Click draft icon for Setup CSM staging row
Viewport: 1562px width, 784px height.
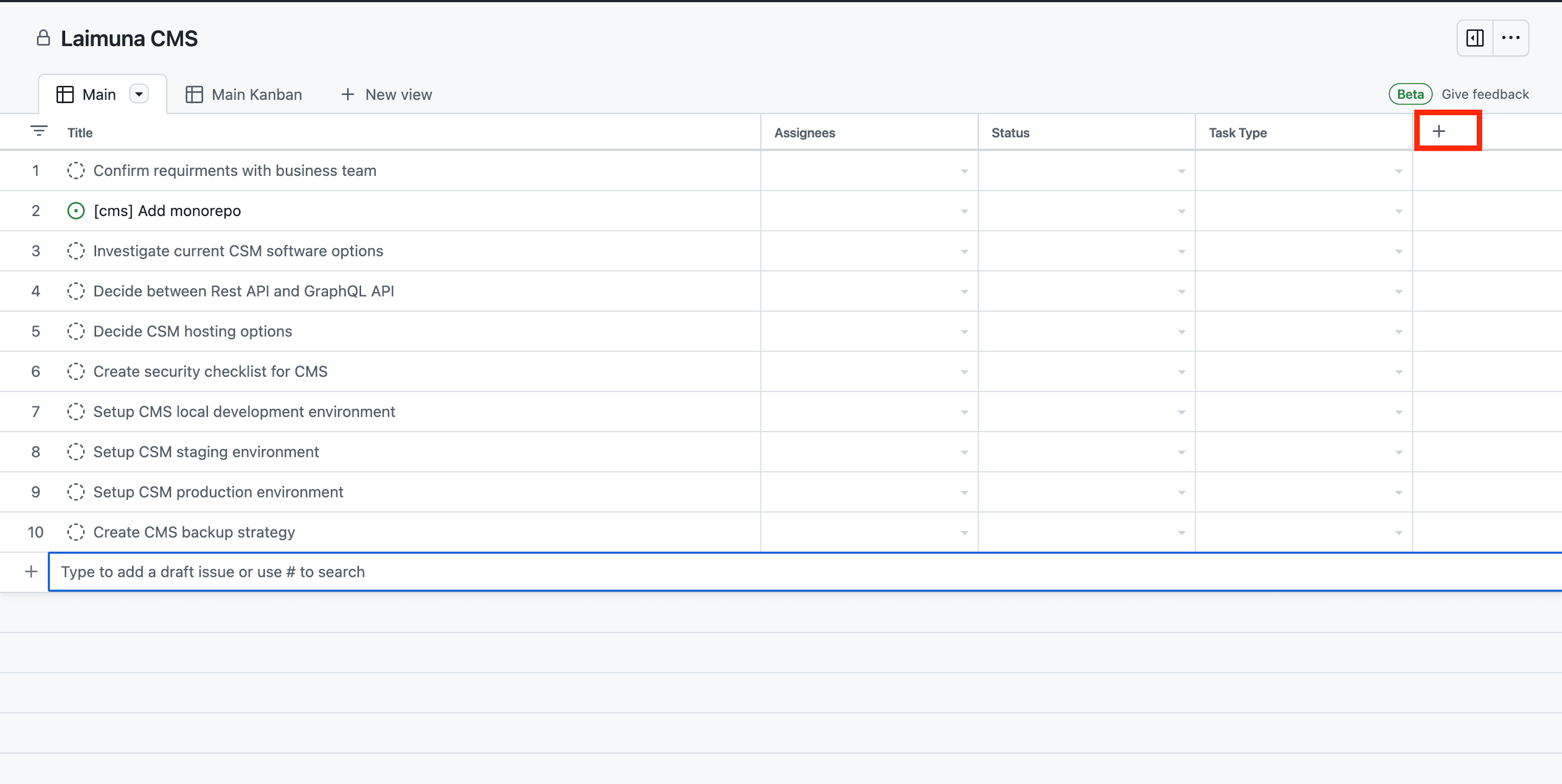[x=76, y=452]
